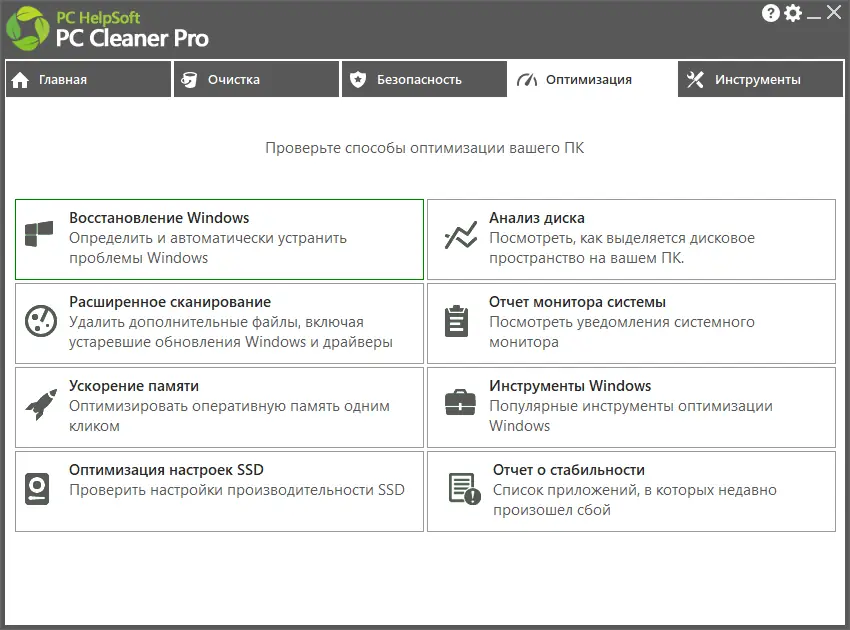This screenshot has height=630, width=850.
Task: Open Отчет о стабильности title
Action: coord(569,470)
